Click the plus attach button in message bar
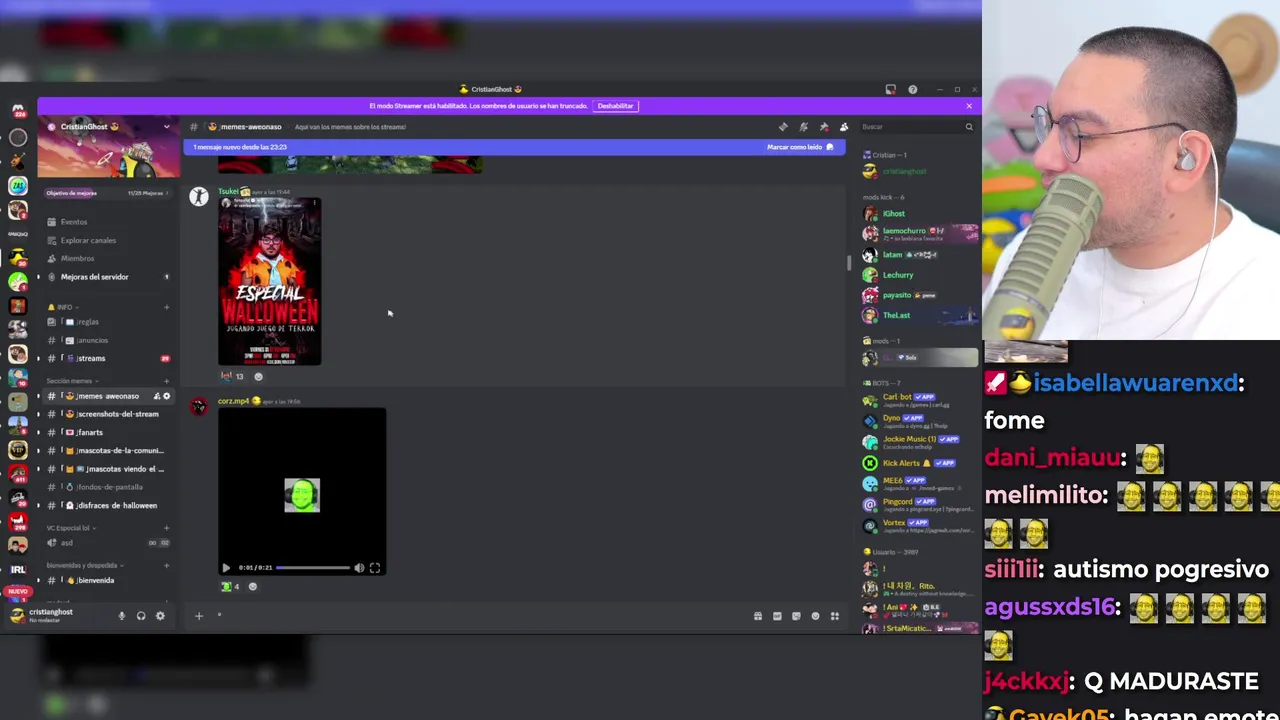Screen dimensions: 1280x720 coord(199,616)
